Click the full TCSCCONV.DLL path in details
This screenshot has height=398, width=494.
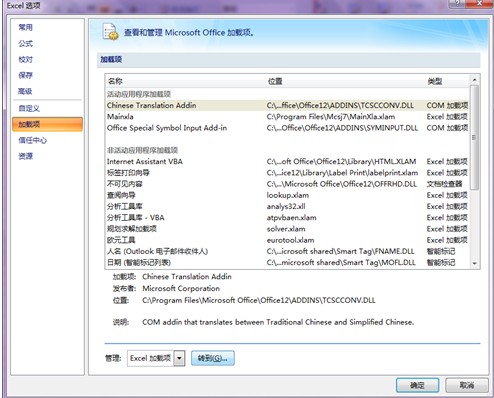(x=259, y=300)
